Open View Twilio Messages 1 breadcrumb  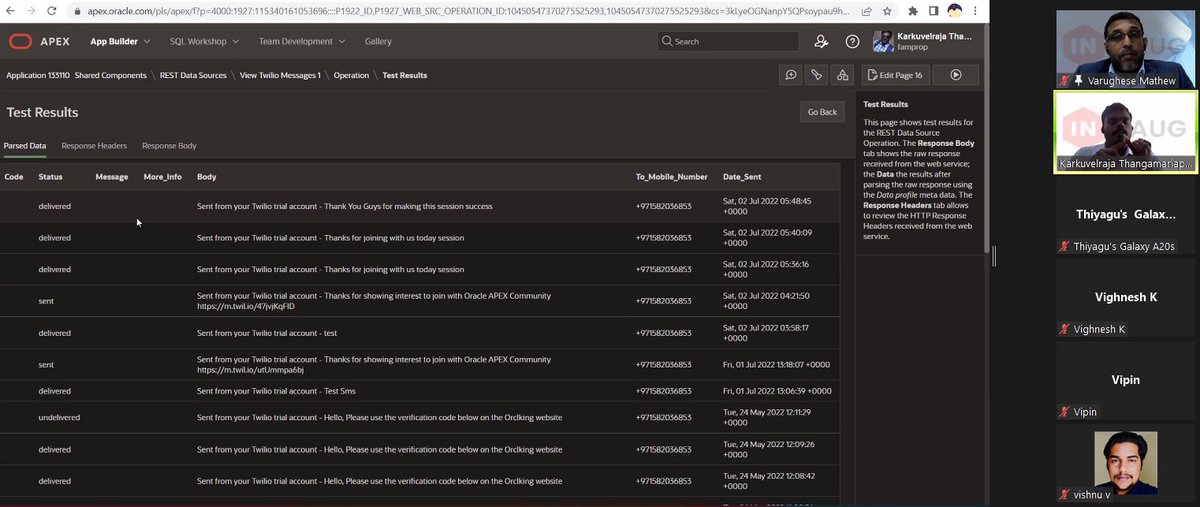coord(280,75)
